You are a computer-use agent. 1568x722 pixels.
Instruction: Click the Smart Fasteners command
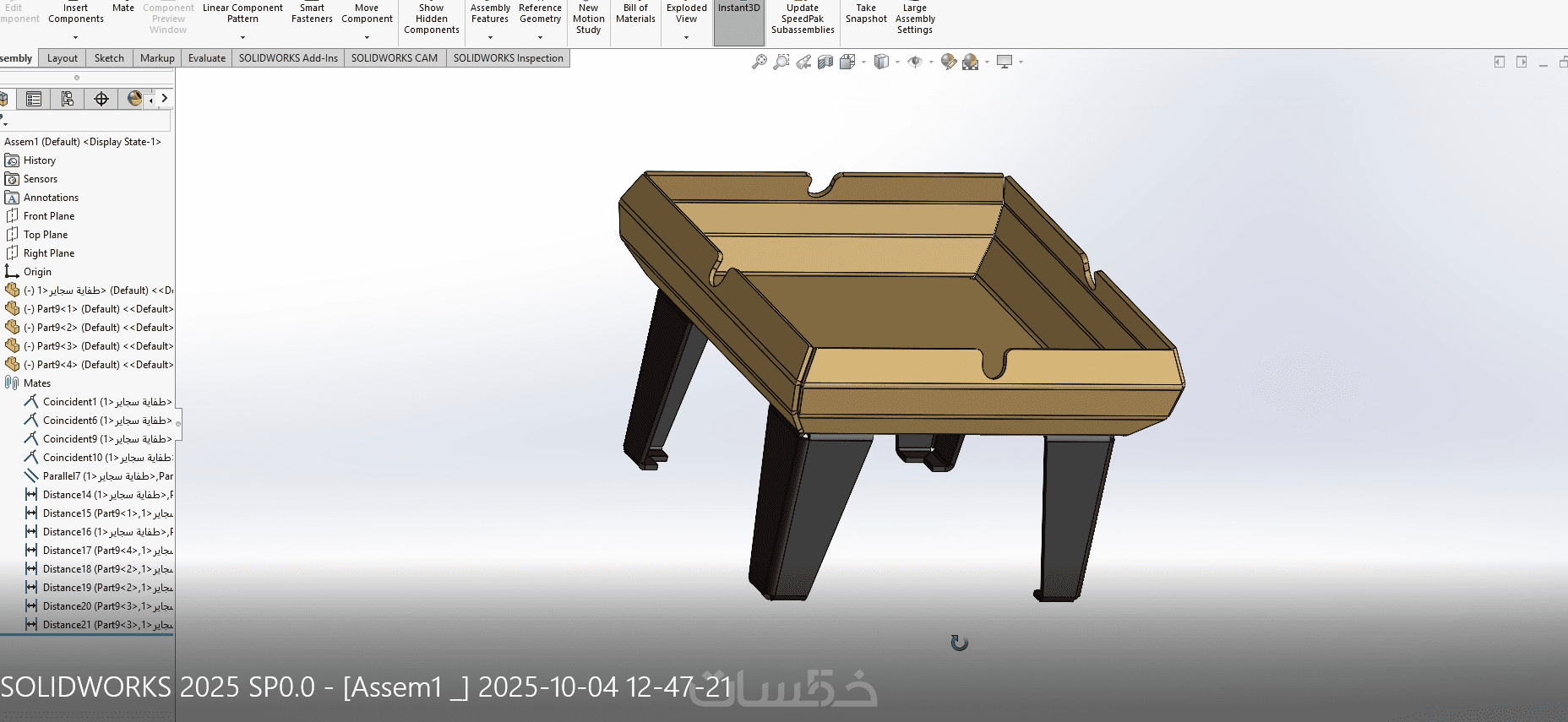coord(312,14)
